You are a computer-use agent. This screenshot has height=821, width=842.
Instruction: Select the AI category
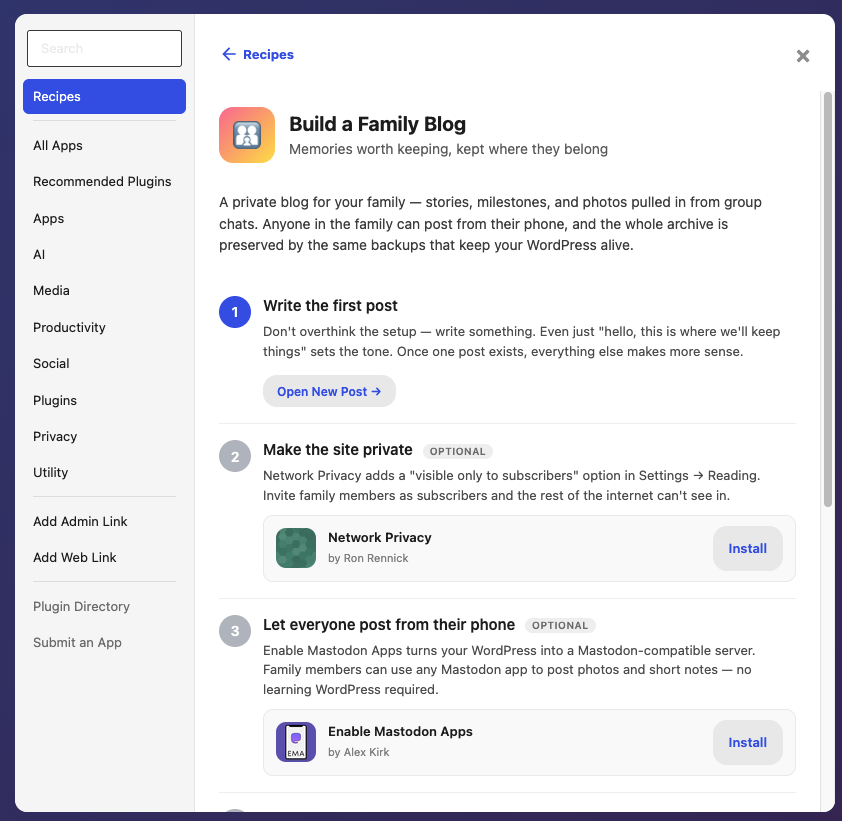point(39,255)
